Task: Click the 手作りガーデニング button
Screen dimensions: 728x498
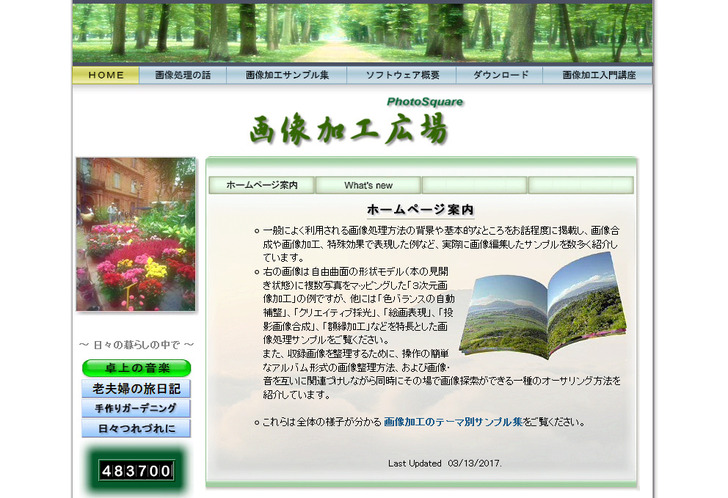Action: tap(136, 408)
